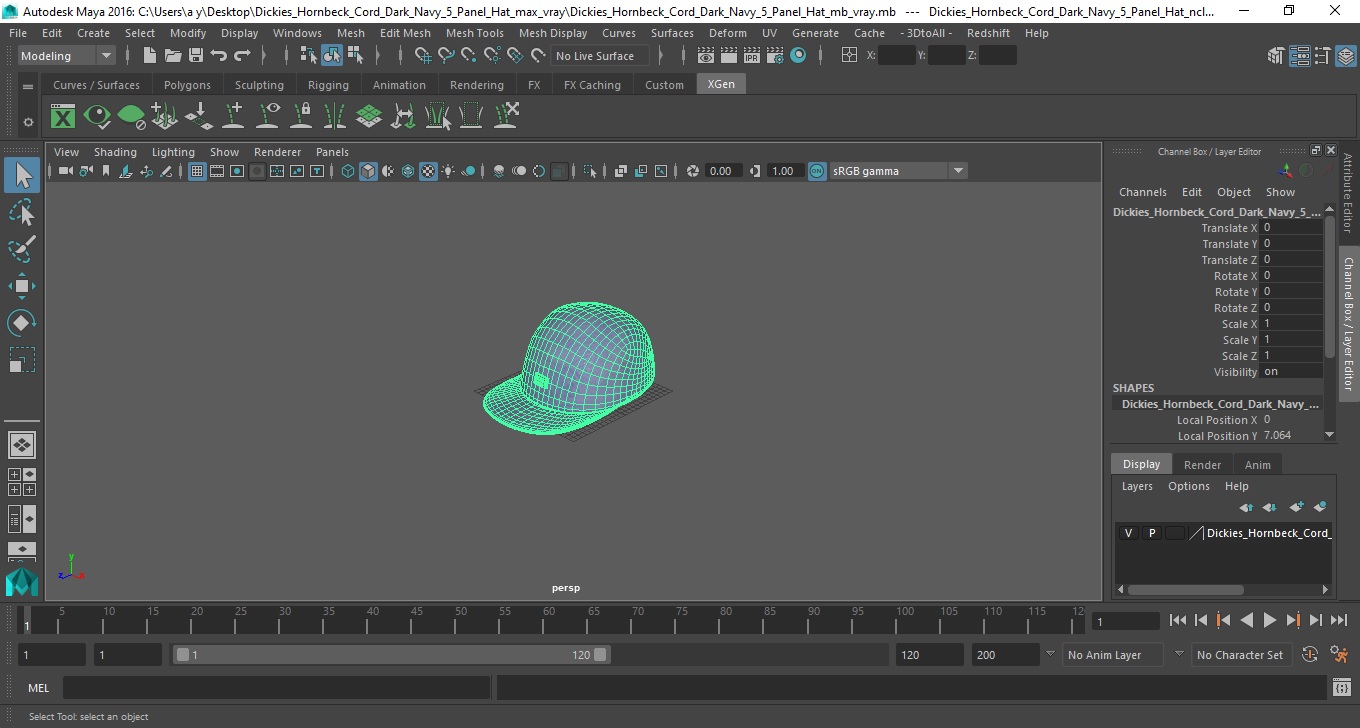The image size is (1360, 728).
Task: Enable snap to curves magnet icon
Action: 446,56
